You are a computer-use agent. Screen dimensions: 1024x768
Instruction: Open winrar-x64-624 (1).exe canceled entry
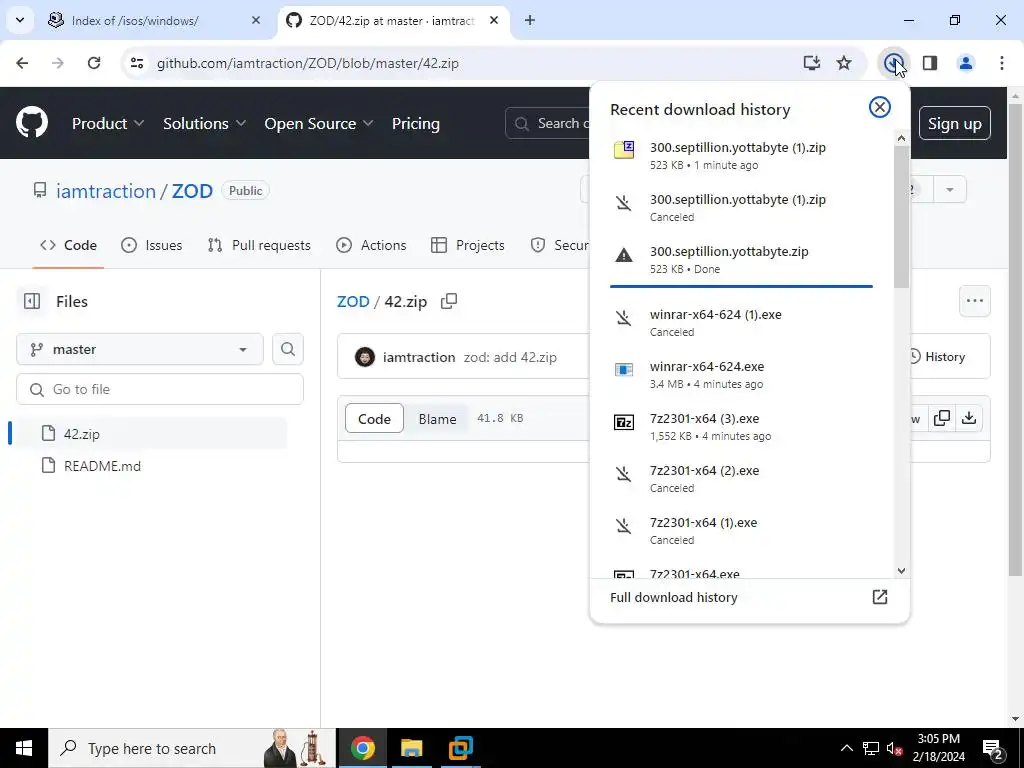pyautogui.click(x=742, y=323)
